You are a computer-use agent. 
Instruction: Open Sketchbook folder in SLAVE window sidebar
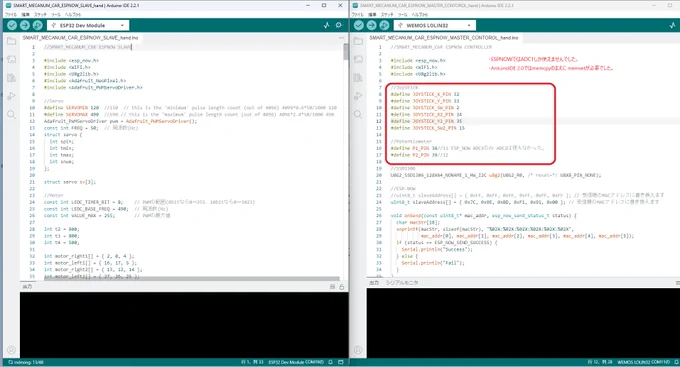pos(11,41)
